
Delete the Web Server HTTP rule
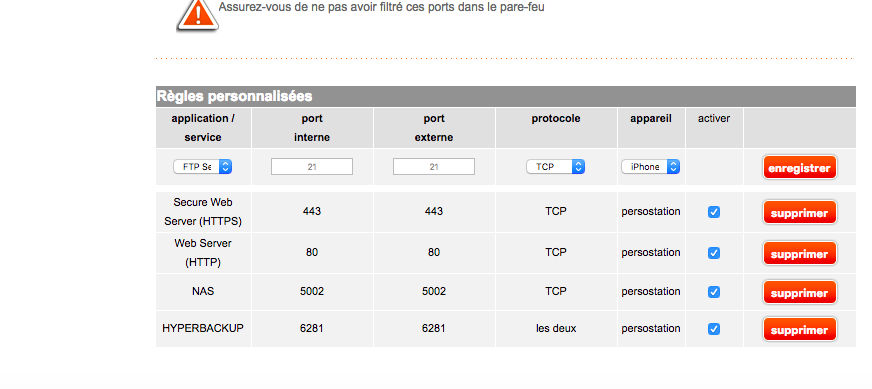(799, 254)
